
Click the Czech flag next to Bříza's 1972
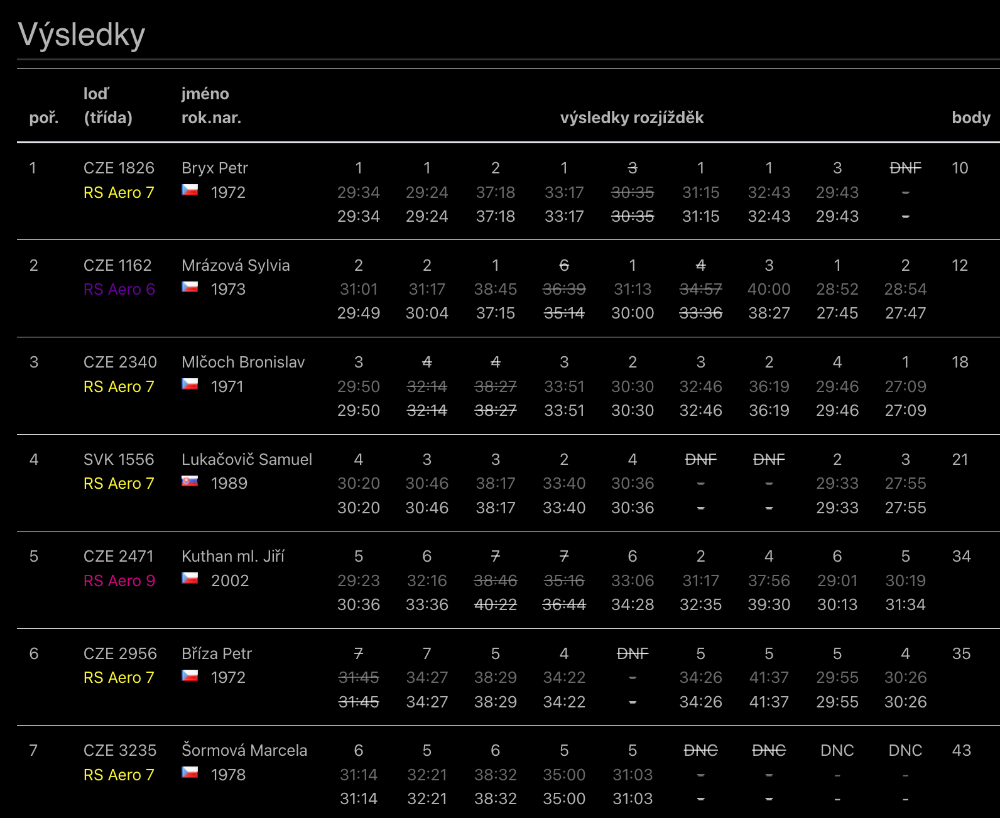189,675
